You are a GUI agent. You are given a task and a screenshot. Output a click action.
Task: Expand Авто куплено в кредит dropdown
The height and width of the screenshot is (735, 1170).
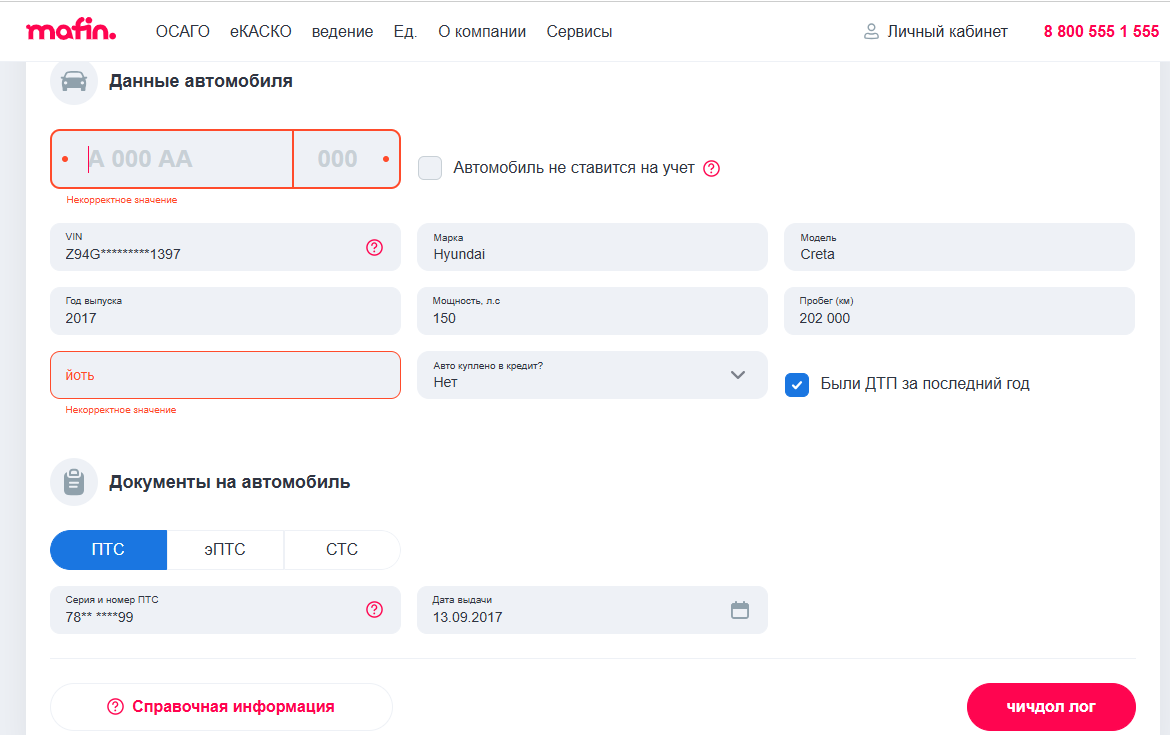coord(738,375)
